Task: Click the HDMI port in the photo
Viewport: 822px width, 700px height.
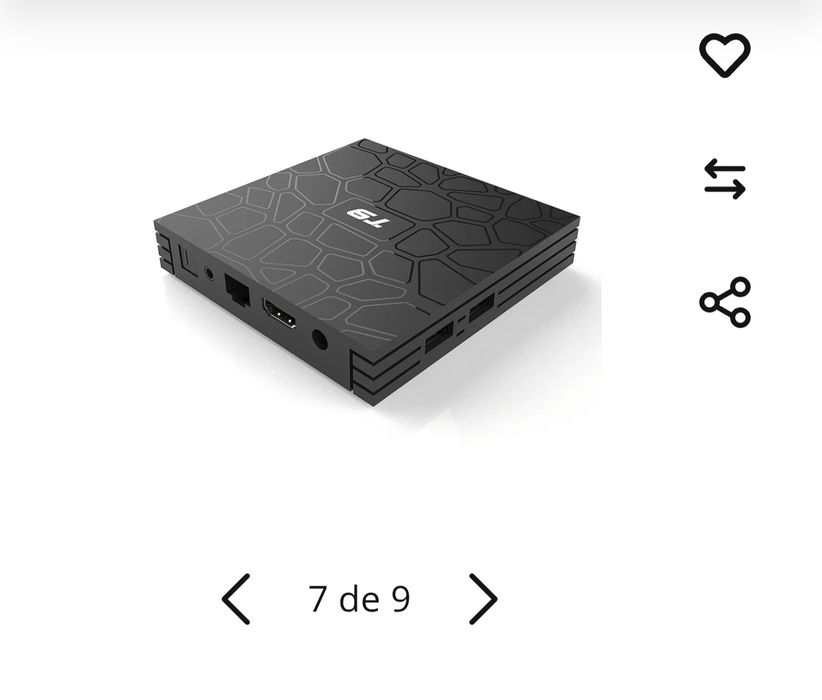Action: 279,313
